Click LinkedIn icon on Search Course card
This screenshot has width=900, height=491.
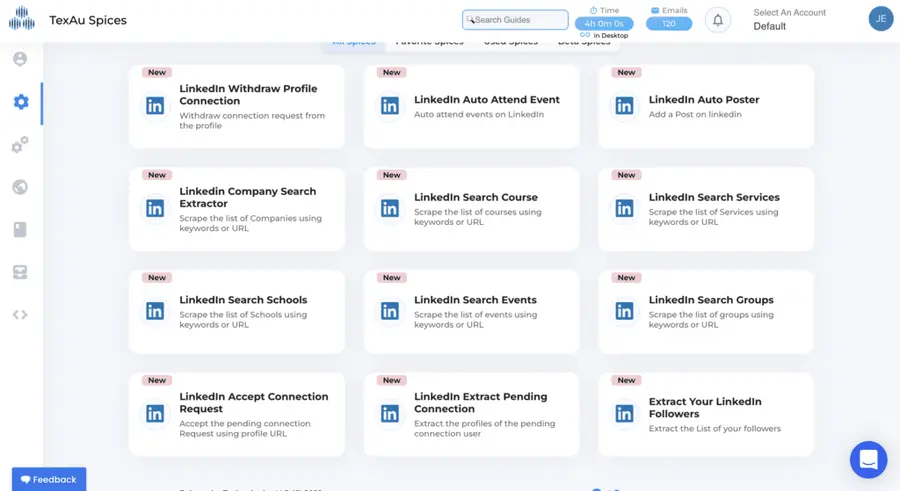pyautogui.click(x=390, y=208)
